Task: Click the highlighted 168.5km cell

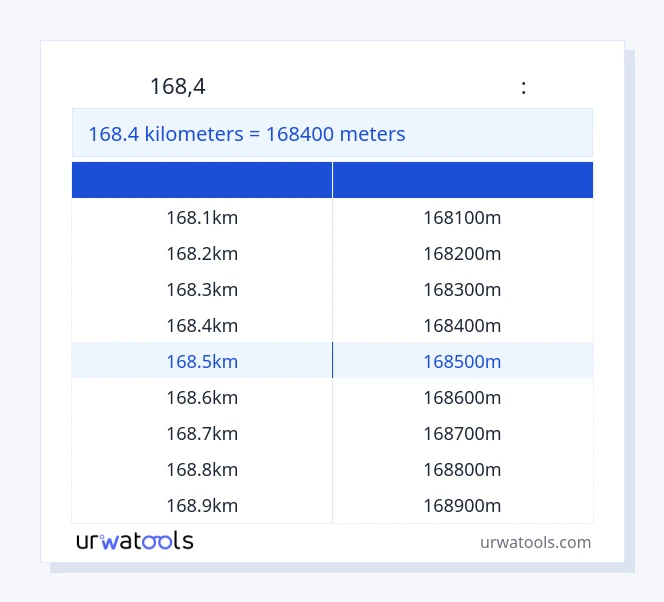Action: (202, 361)
